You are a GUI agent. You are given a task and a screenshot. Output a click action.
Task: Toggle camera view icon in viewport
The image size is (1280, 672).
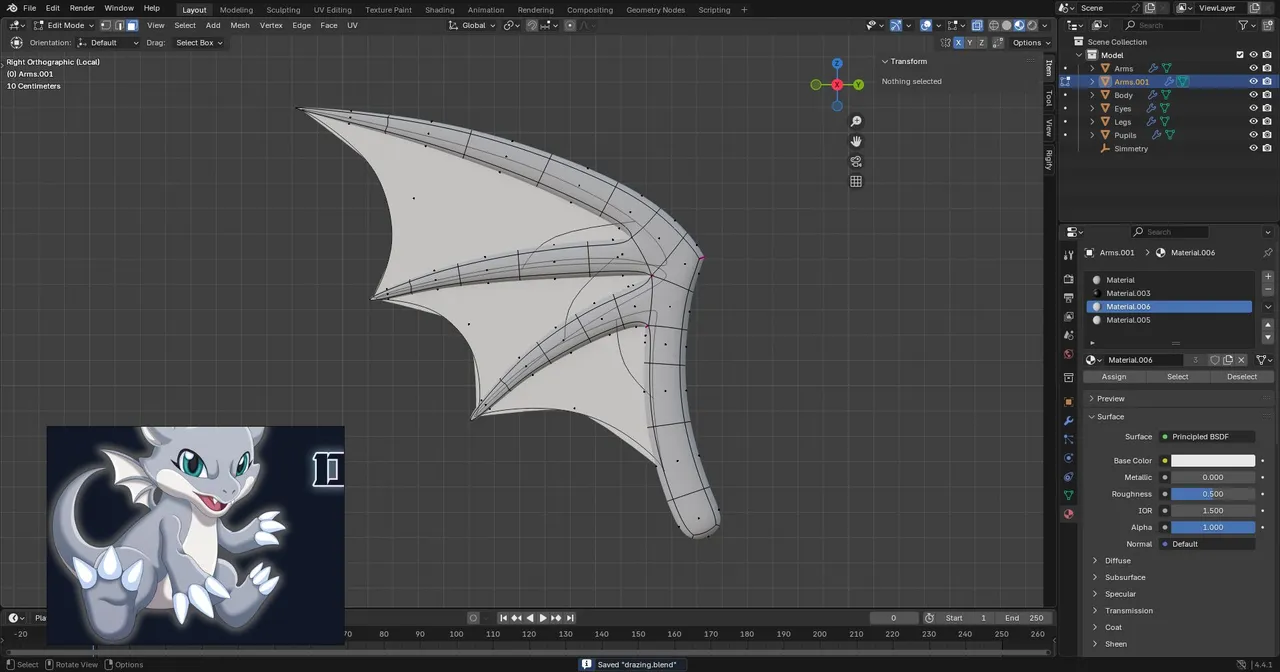(x=856, y=161)
